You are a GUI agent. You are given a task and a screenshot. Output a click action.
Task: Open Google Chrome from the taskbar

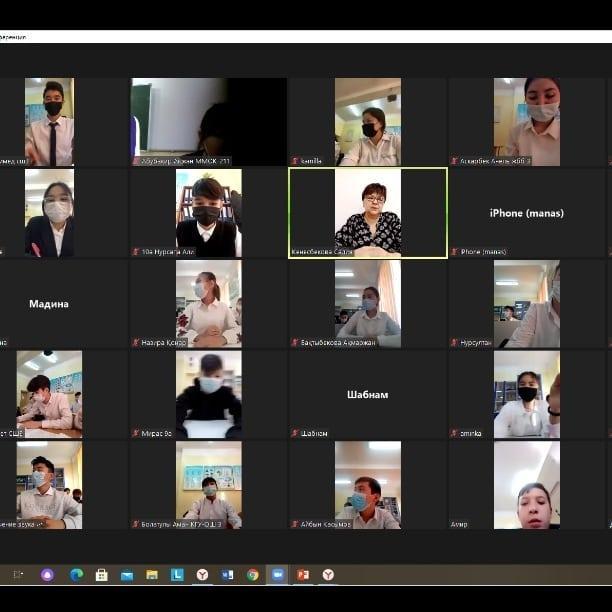pyautogui.click(x=252, y=575)
